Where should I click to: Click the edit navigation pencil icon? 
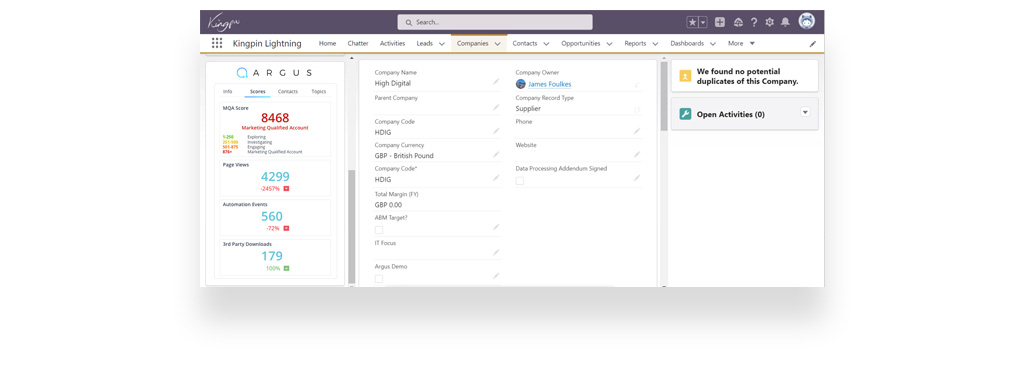813,44
